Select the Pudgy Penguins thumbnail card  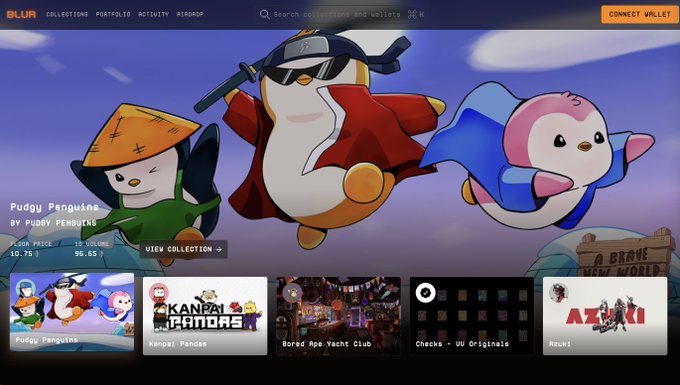72,312
